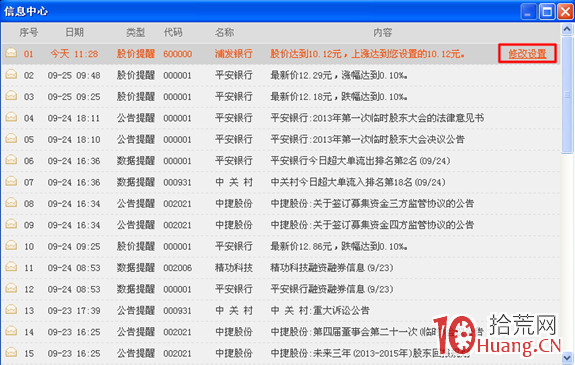
Task: Click stock code 600000
Action: tap(177, 54)
